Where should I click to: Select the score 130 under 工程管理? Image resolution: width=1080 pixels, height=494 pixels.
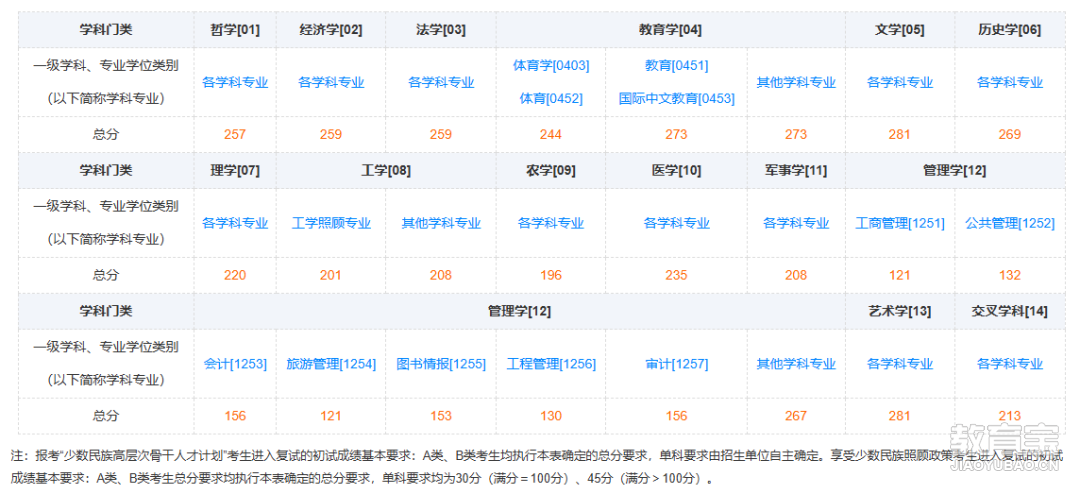point(551,415)
